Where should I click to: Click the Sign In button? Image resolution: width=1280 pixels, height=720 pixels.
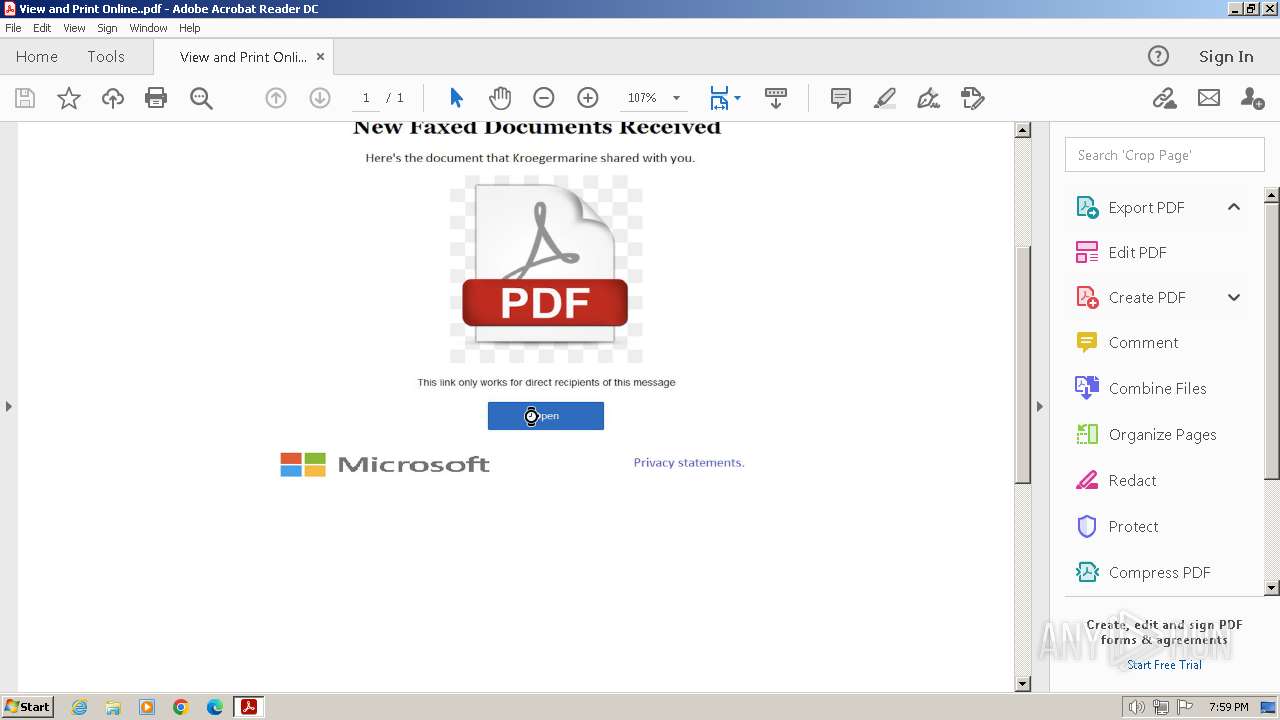click(1226, 57)
